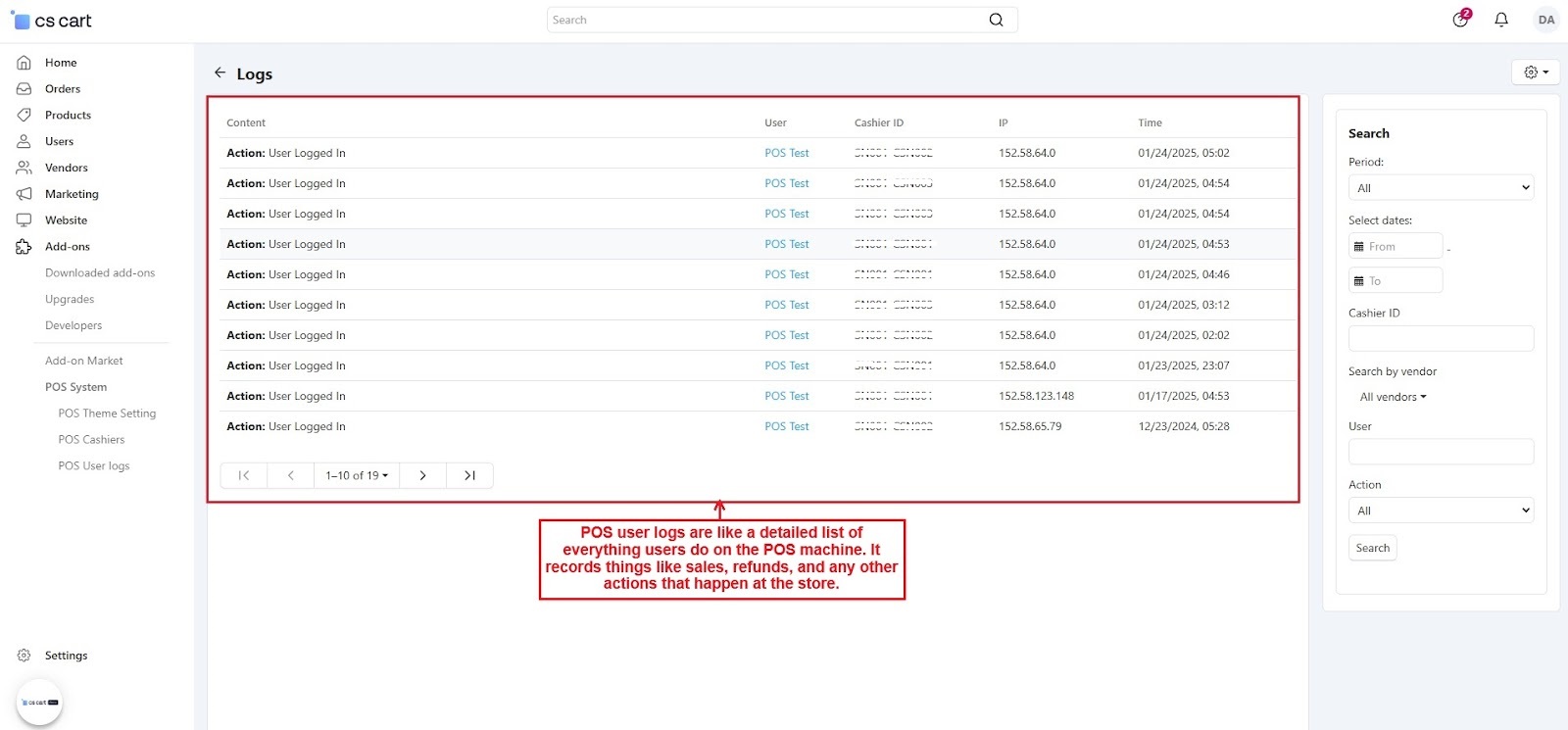Expand the Action dropdown filter
The image size is (1568, 730).
1440,511
